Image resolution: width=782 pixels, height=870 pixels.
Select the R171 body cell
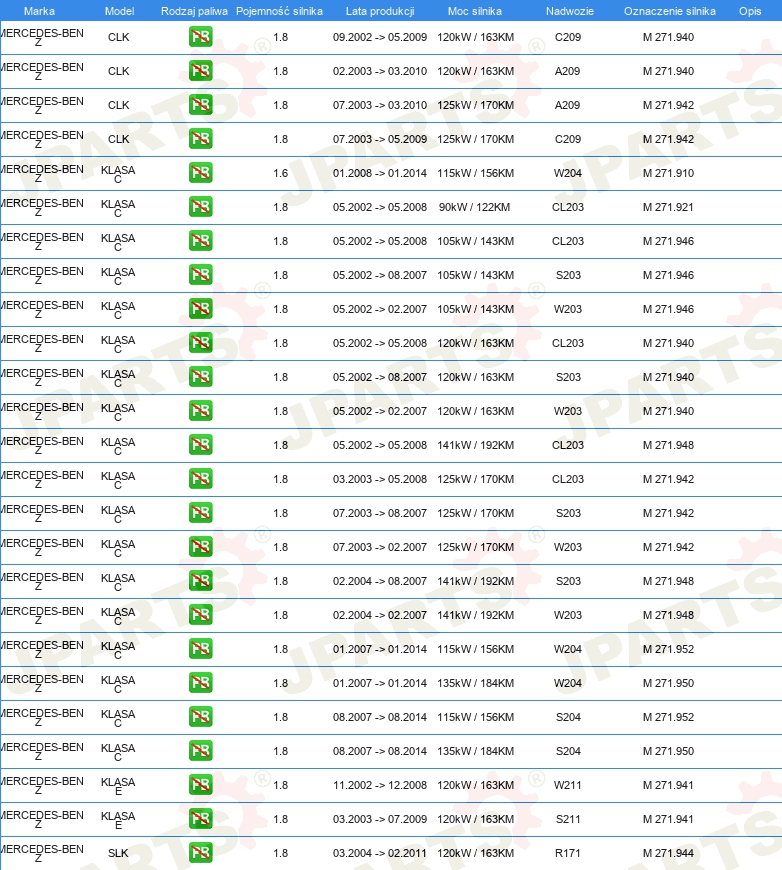[x=568, y=853]
